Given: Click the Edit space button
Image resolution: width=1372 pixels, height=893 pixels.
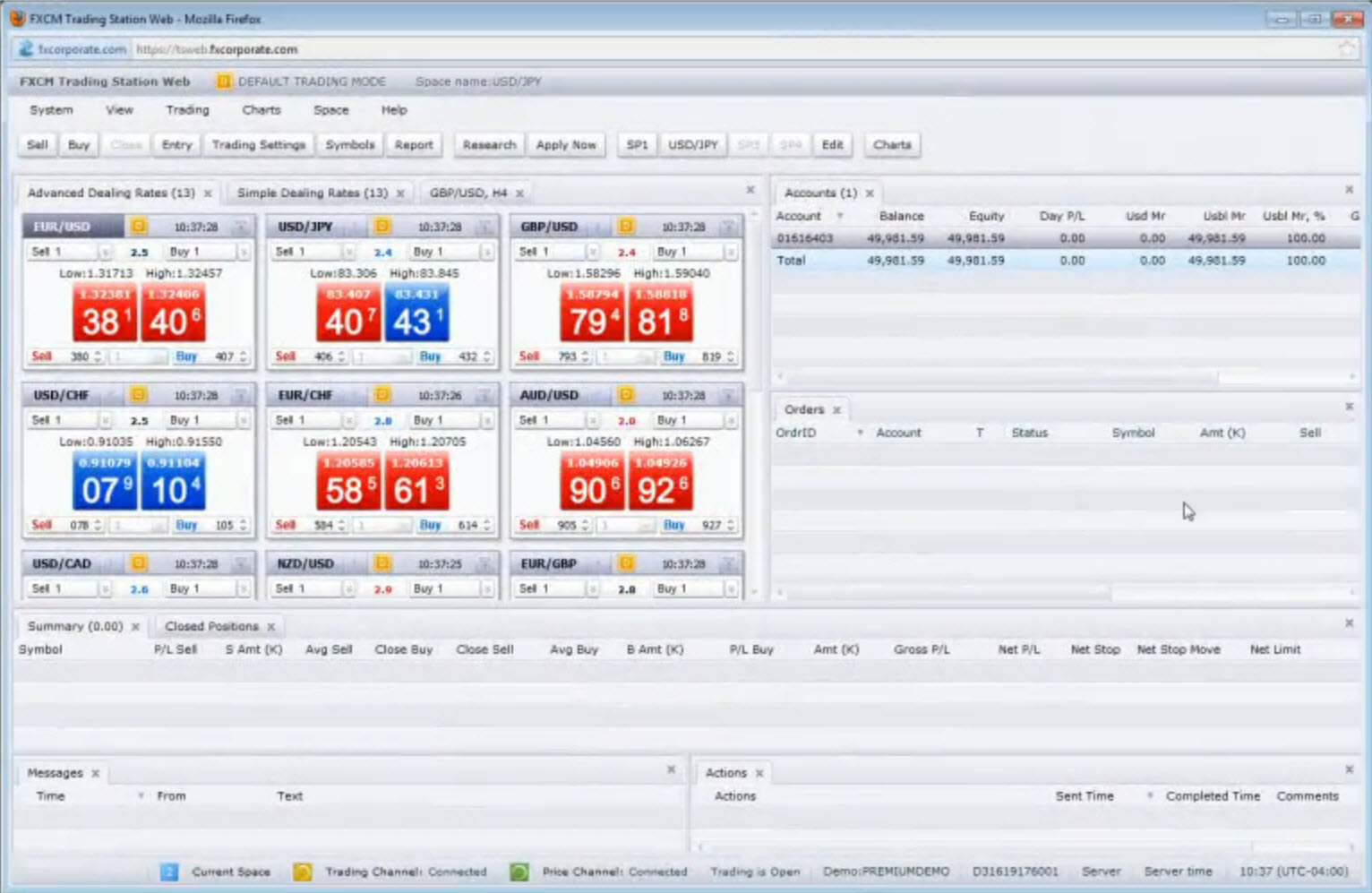Looking at the screenshot, I should pos(832,145).
